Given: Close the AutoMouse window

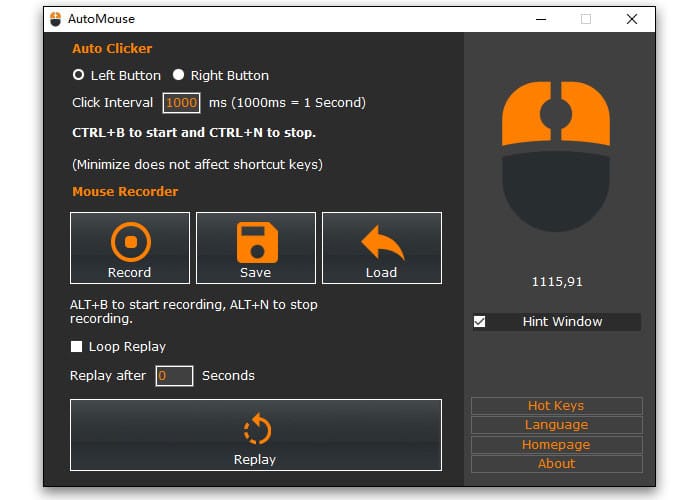Looking at the screenshot, I should [x=631, y=19].
